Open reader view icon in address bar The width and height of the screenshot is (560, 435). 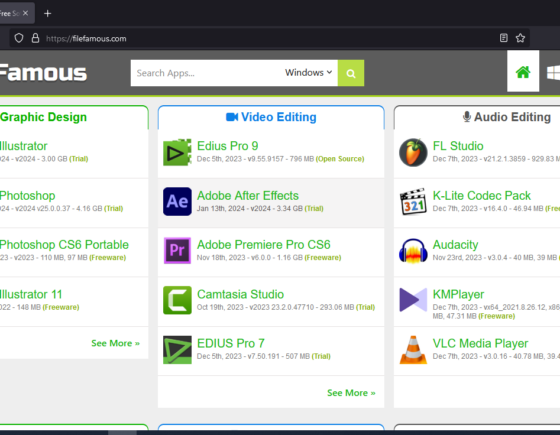click(504, 38)
